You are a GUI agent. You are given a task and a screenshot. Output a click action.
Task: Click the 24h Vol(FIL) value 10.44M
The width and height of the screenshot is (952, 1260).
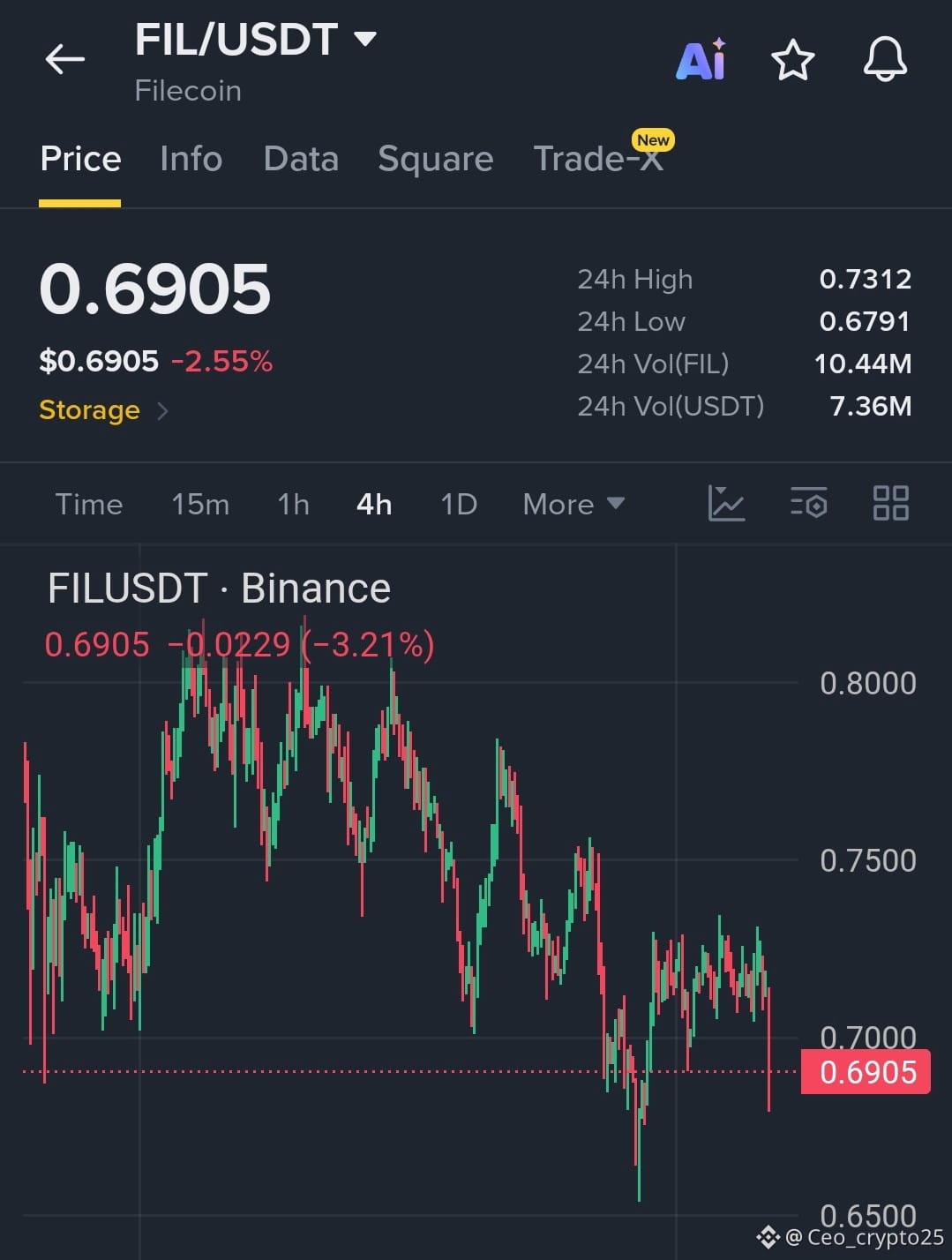click(x=863, y=364)
